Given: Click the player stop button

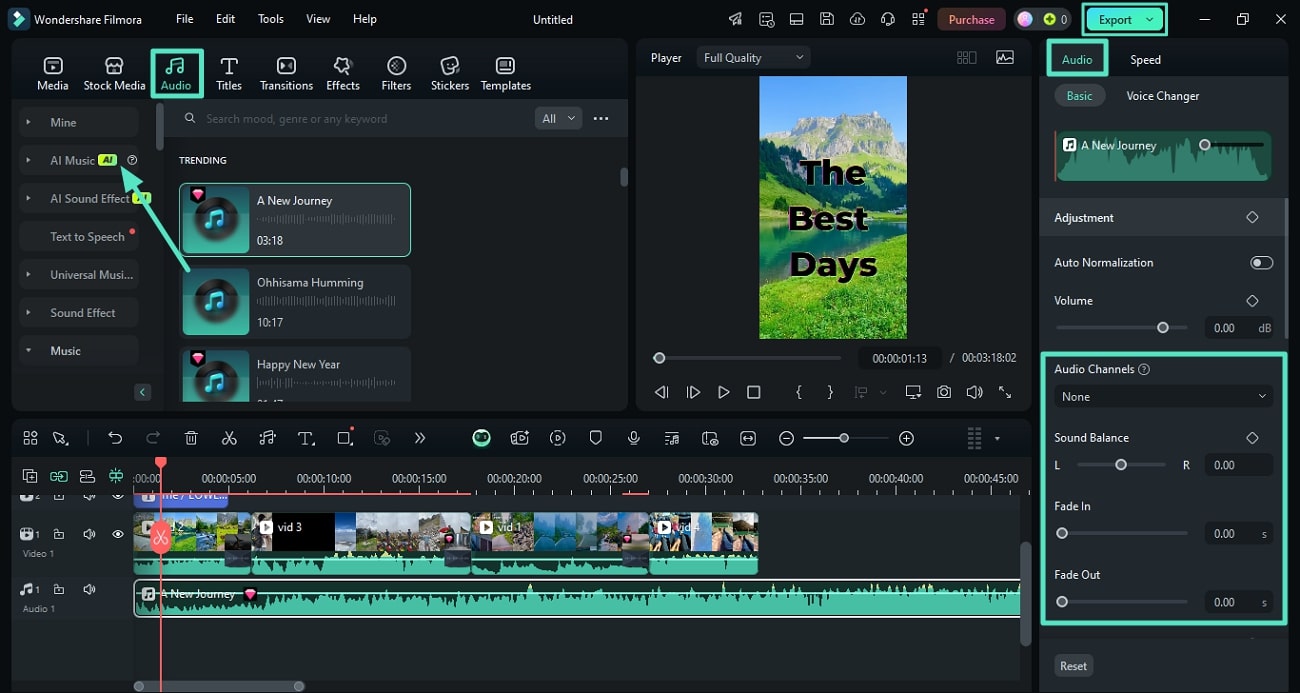Looking at the screenshot, I should [x=754, y=393].
